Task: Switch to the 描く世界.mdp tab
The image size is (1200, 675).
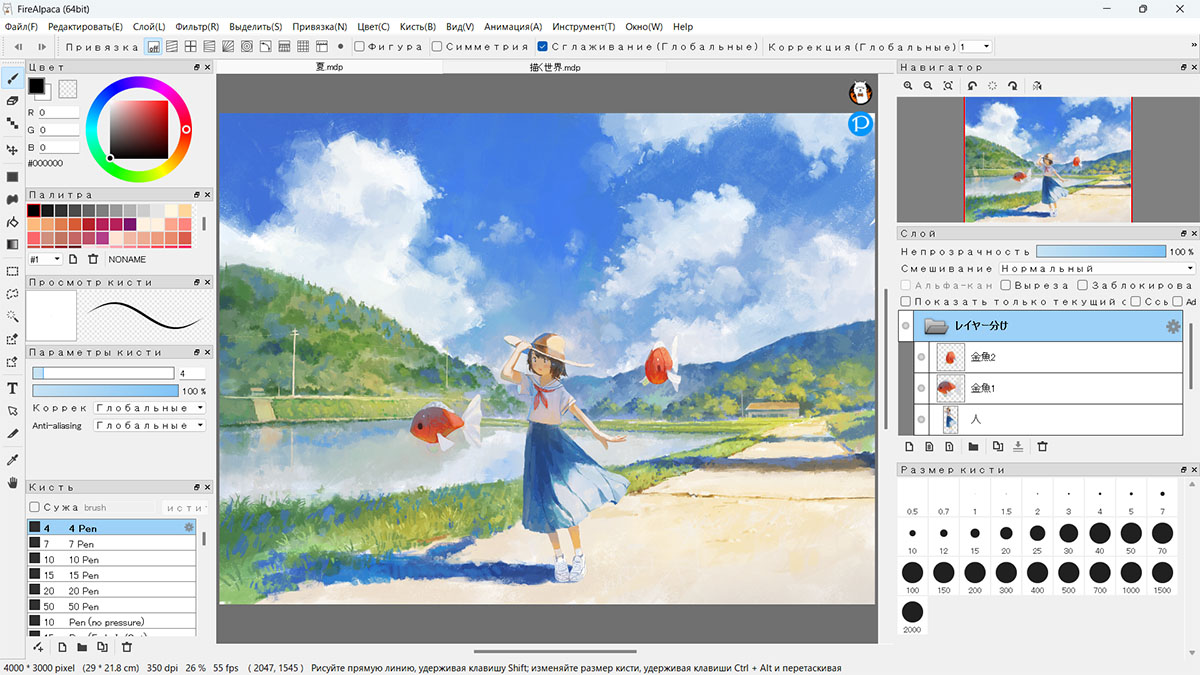Action: (x=555, y=67)
